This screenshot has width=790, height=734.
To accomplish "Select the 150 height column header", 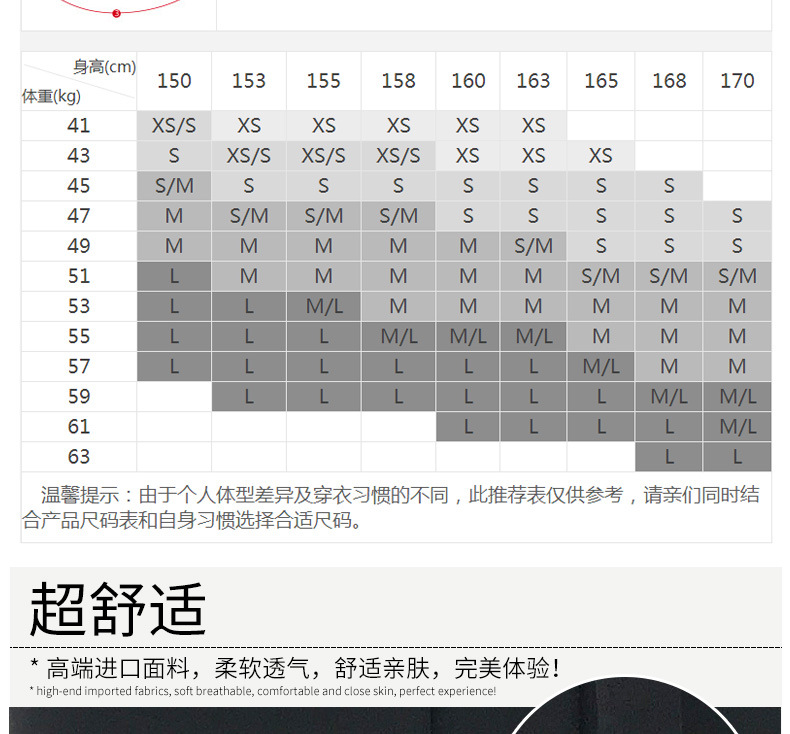I will point(174,81).
